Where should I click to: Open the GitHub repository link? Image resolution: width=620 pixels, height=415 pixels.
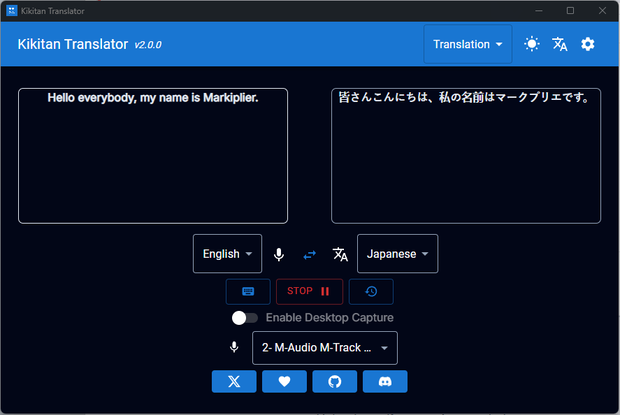tap(335, 381)
